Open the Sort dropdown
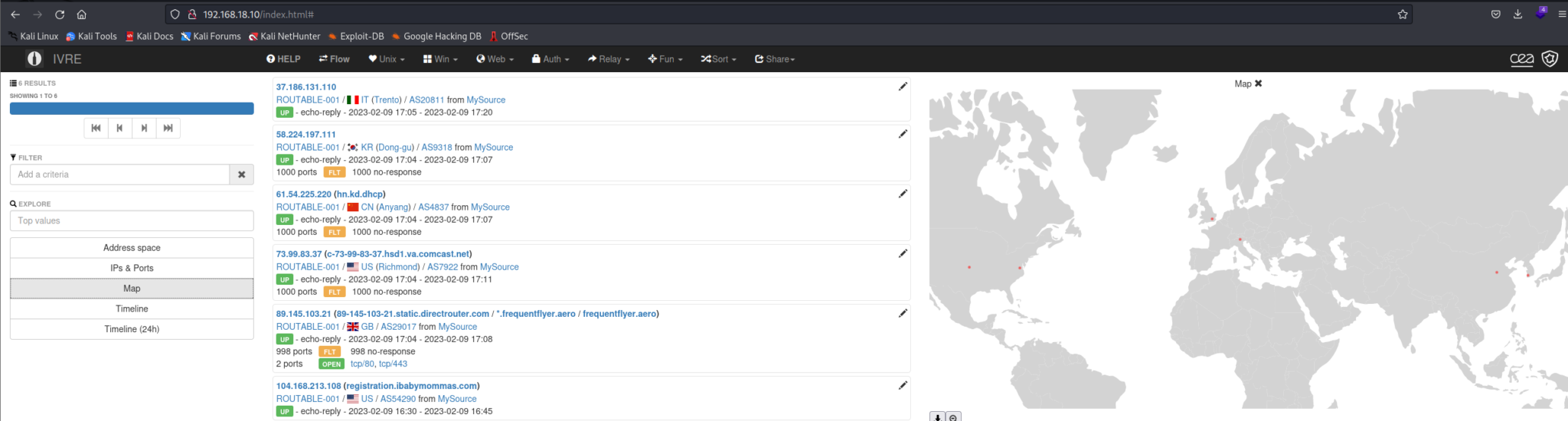Image resolution: width=1568 pixels, height=421 pixels. point(718,59)
